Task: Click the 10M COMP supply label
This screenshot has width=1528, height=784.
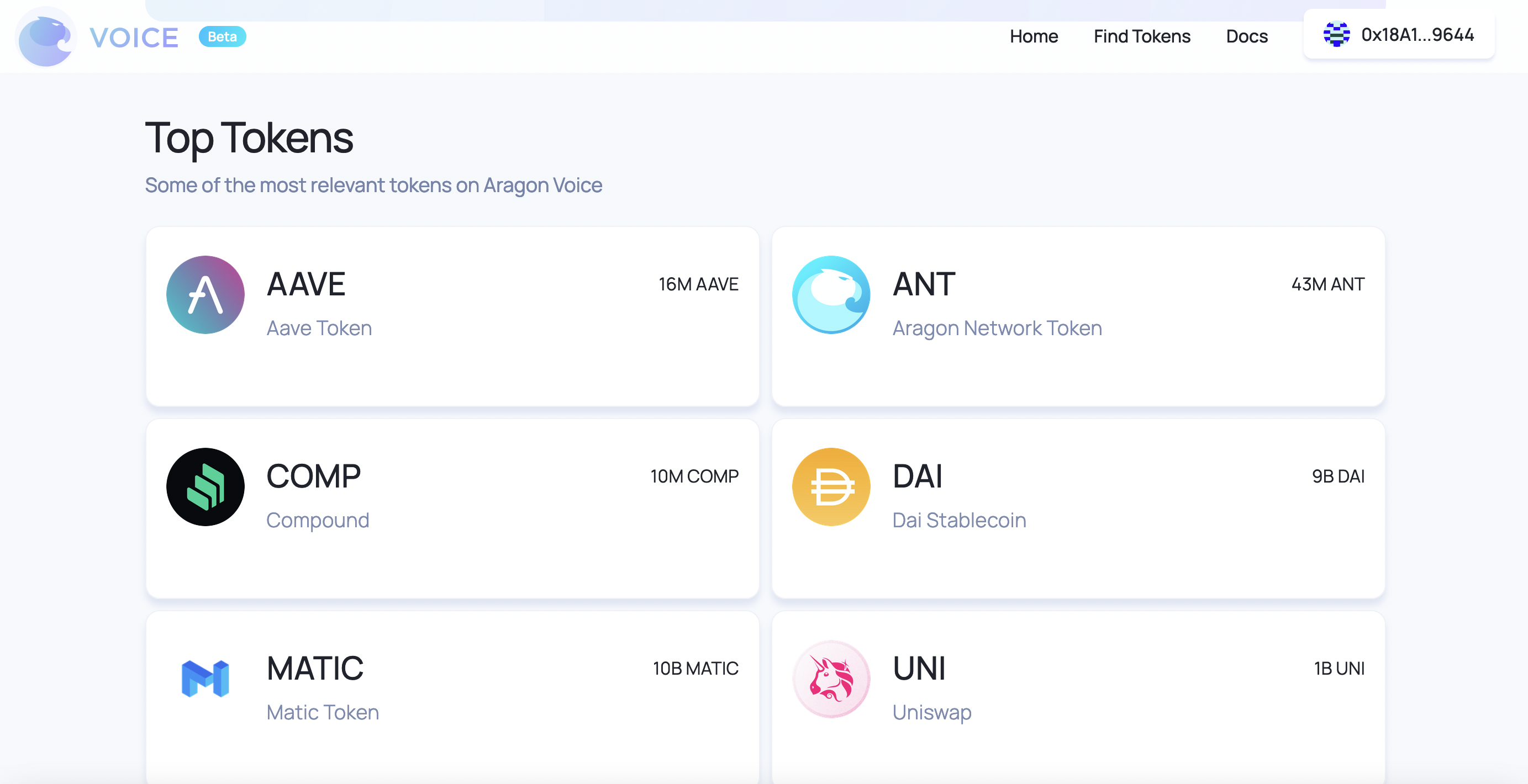Action: coord(694,476)
